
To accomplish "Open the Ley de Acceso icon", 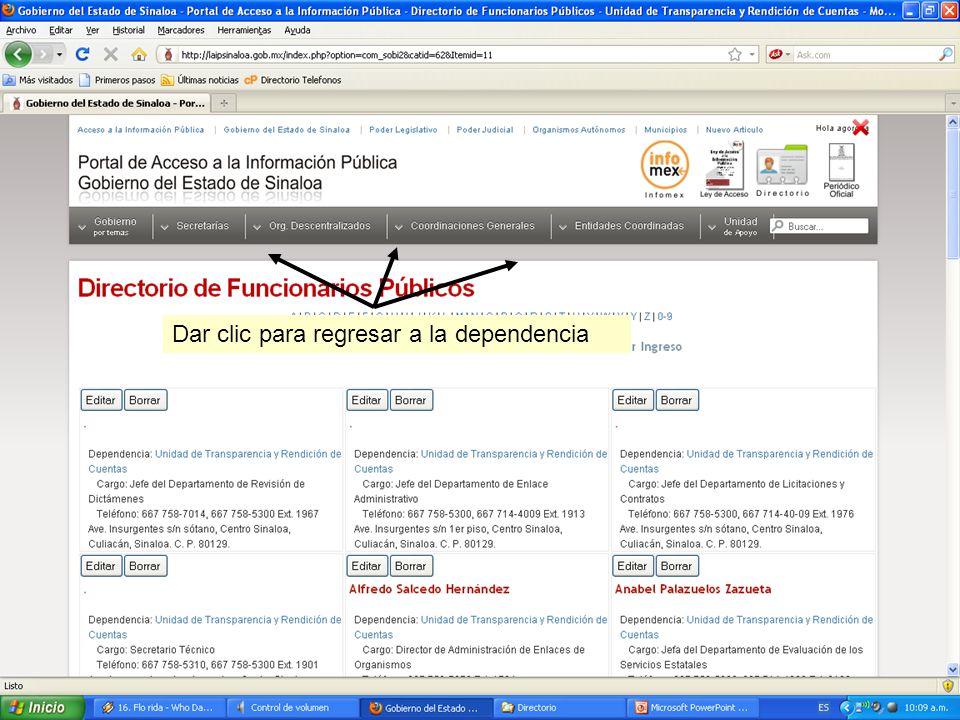I will (x=724, y=169).
